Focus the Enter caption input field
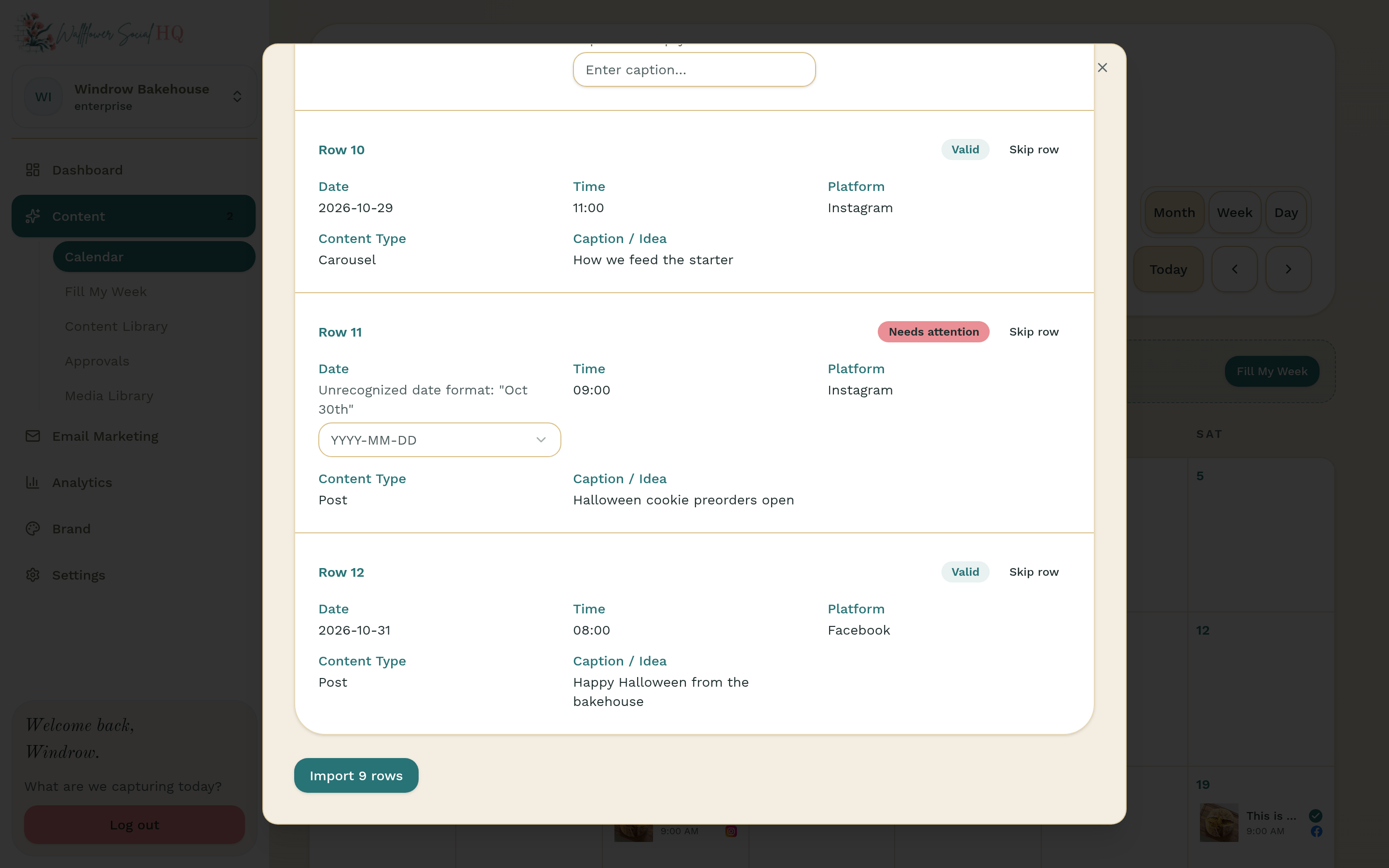This screenshot has width=1389, height=868. (x=694, y=69)
